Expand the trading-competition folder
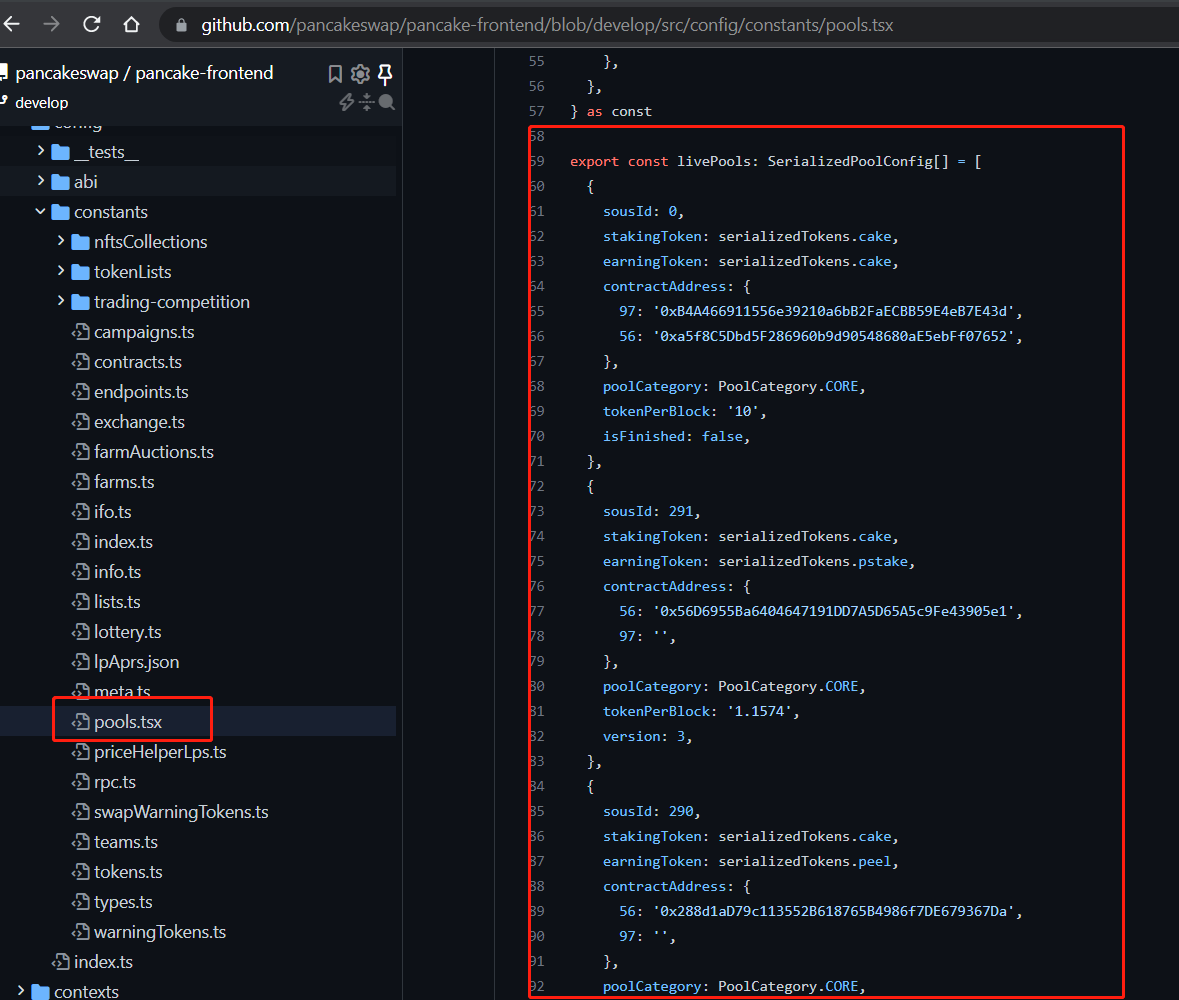The width and height of the screenshot is (1179, 1000). click(x=61, y=302)
